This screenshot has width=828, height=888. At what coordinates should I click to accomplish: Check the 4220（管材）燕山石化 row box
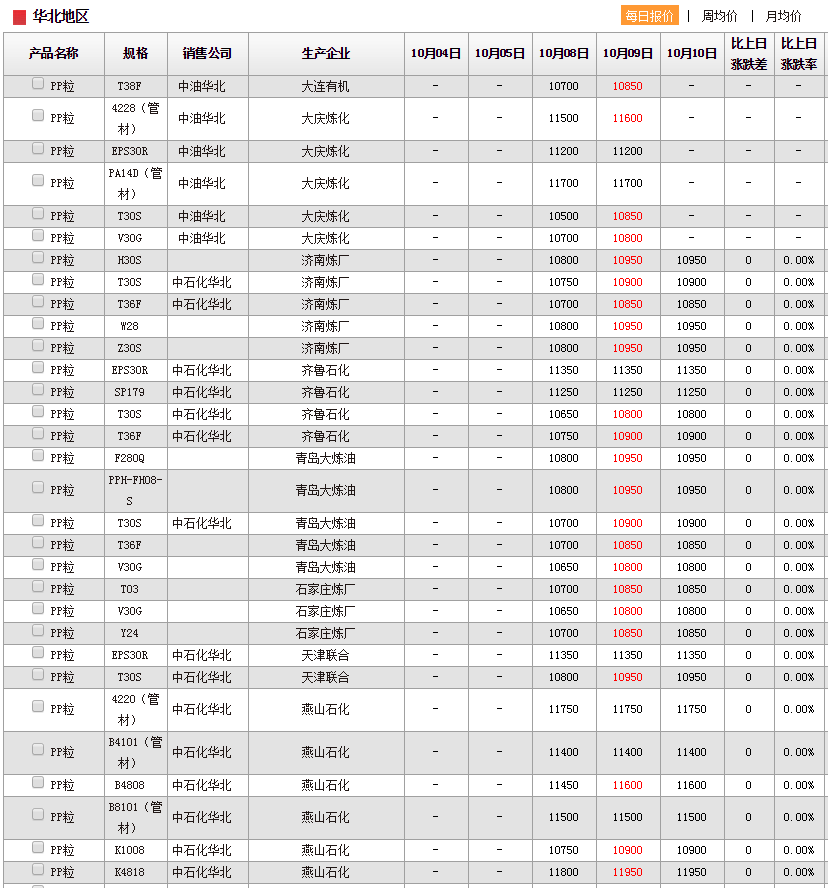[x=38, y=706]
